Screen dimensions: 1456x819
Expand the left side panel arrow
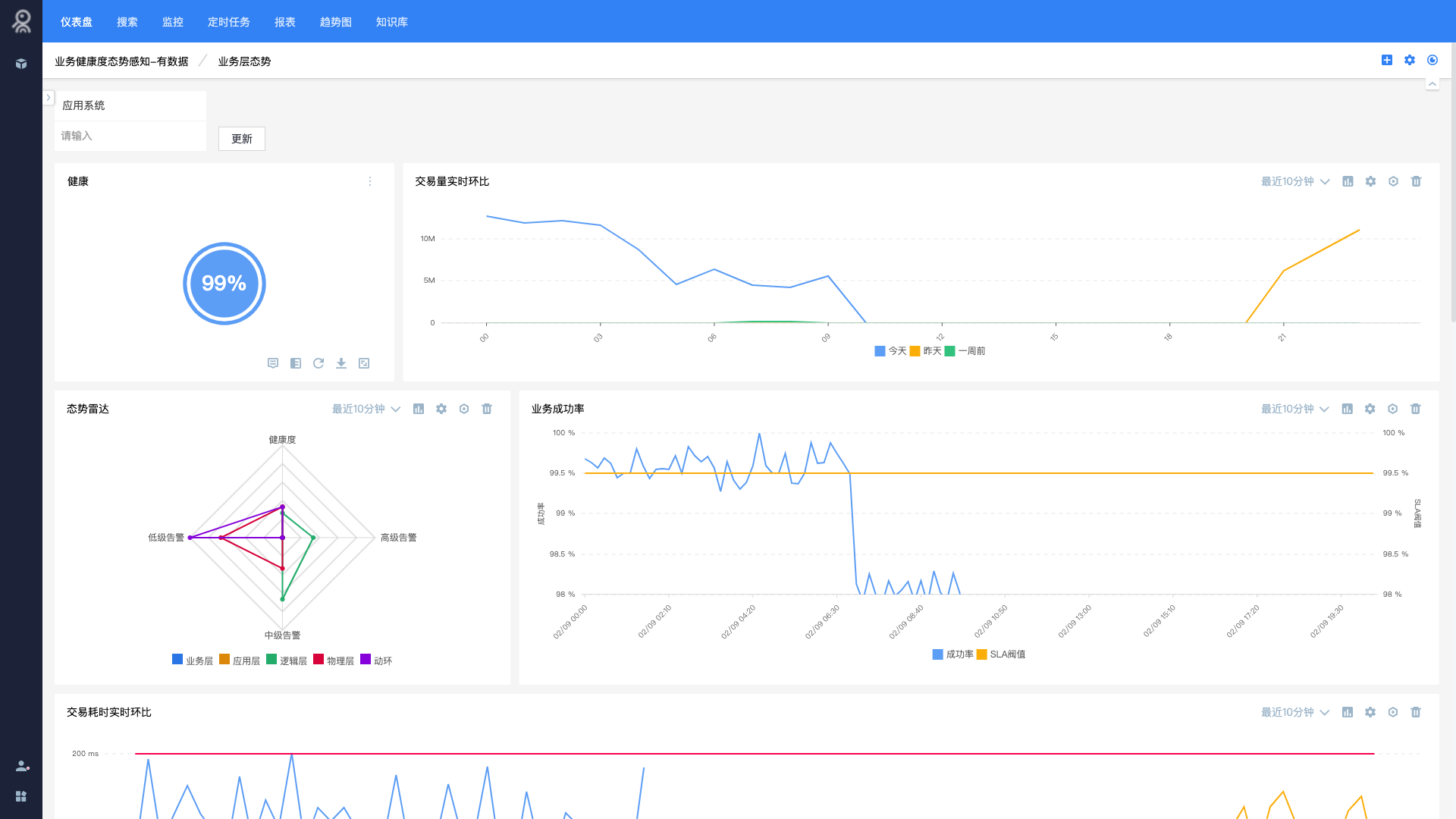click(x=49, y=97)
